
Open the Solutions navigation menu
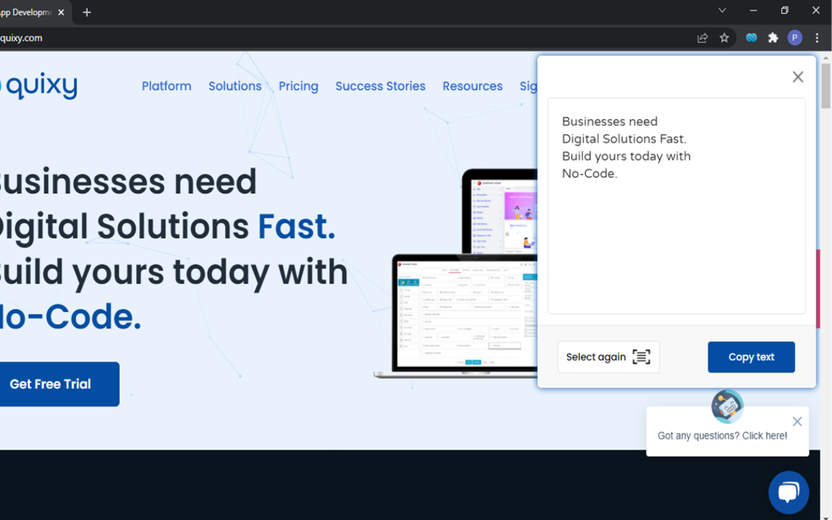point(235,86)
